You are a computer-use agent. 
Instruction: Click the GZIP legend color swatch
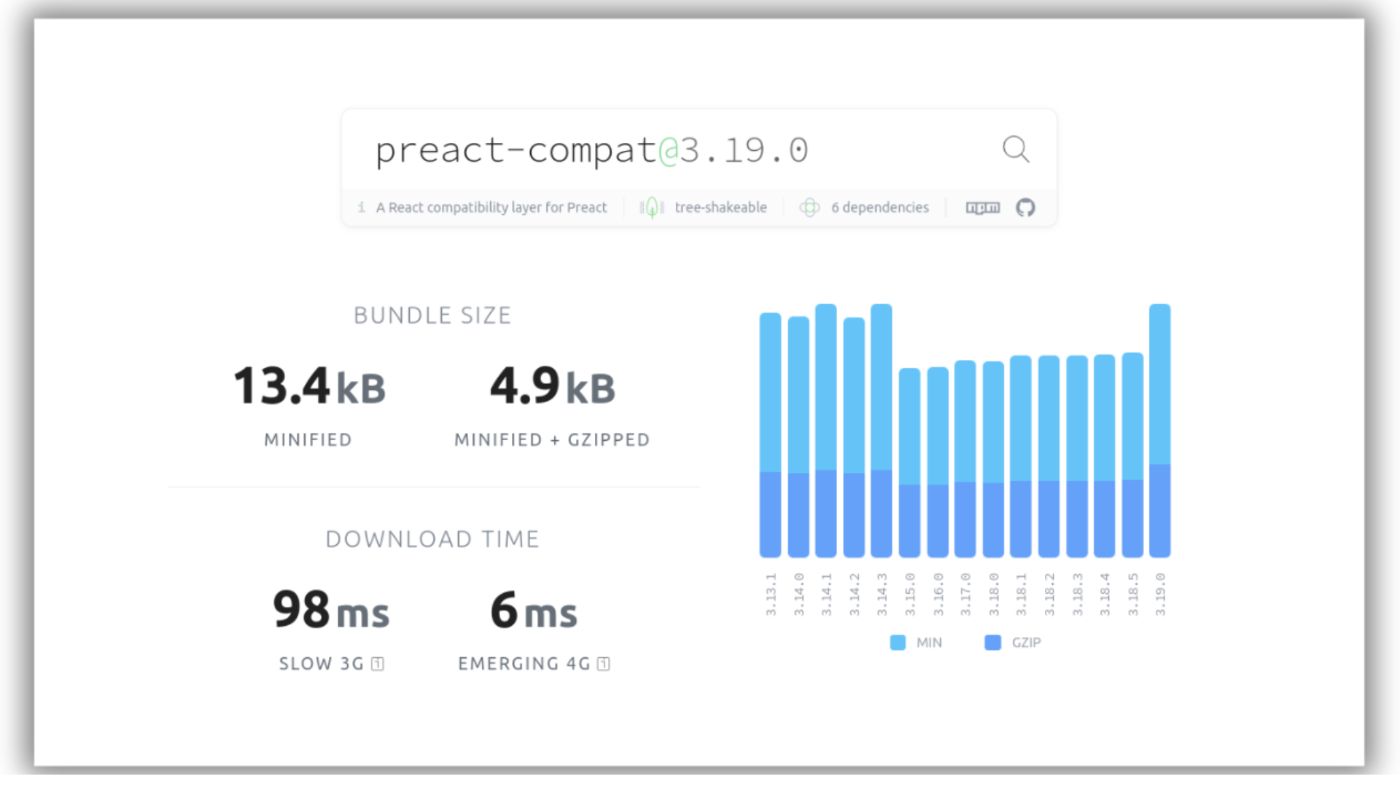(992, 643)
